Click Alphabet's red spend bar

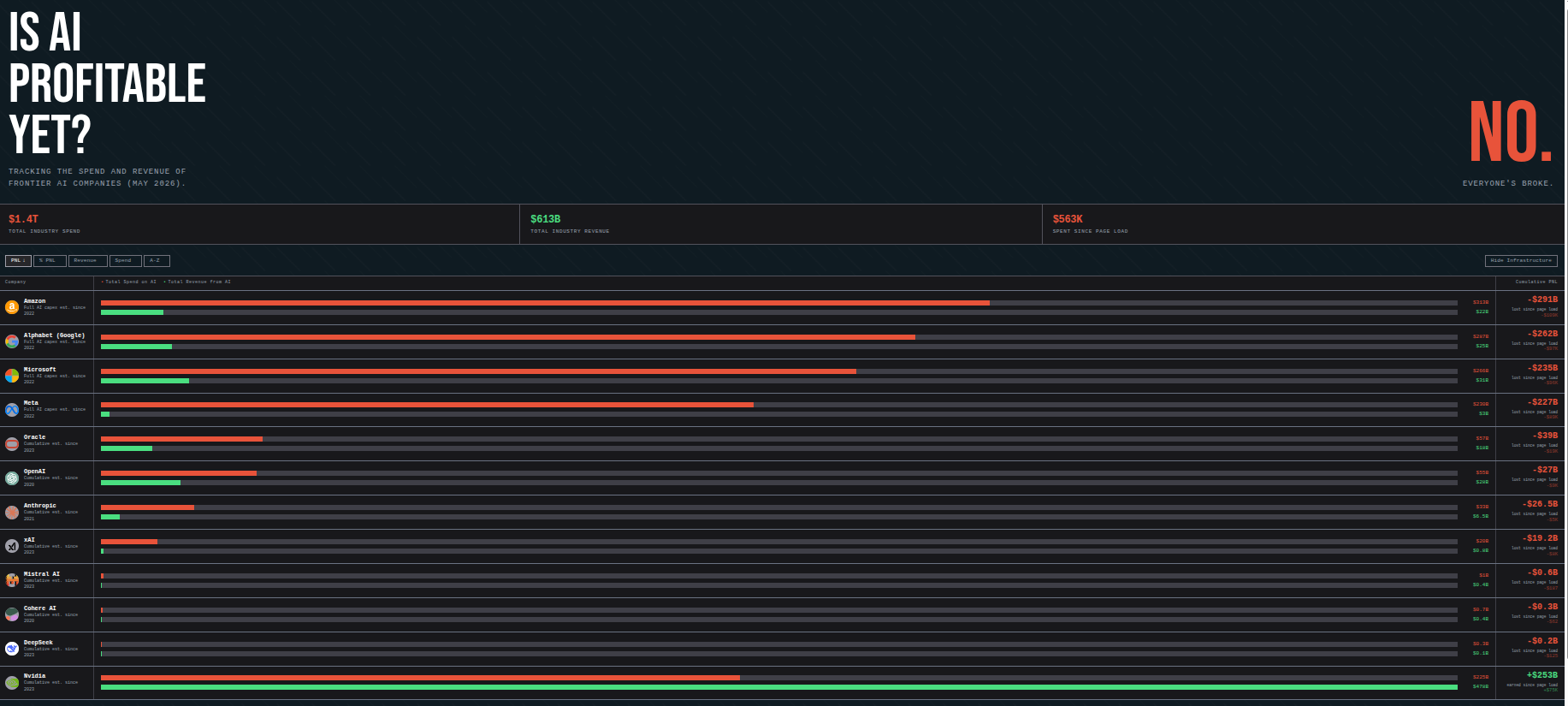coord(508,337)
